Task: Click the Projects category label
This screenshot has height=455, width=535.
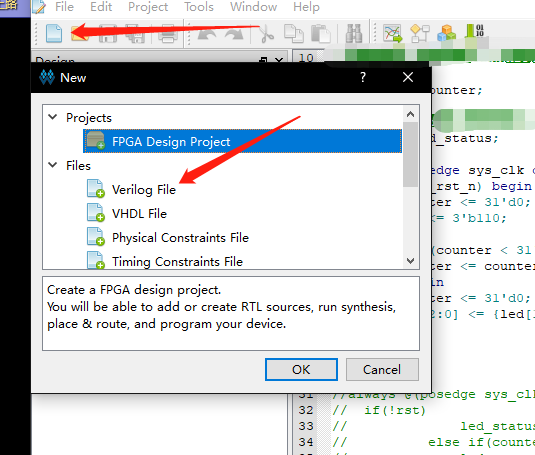Action: 89,118
